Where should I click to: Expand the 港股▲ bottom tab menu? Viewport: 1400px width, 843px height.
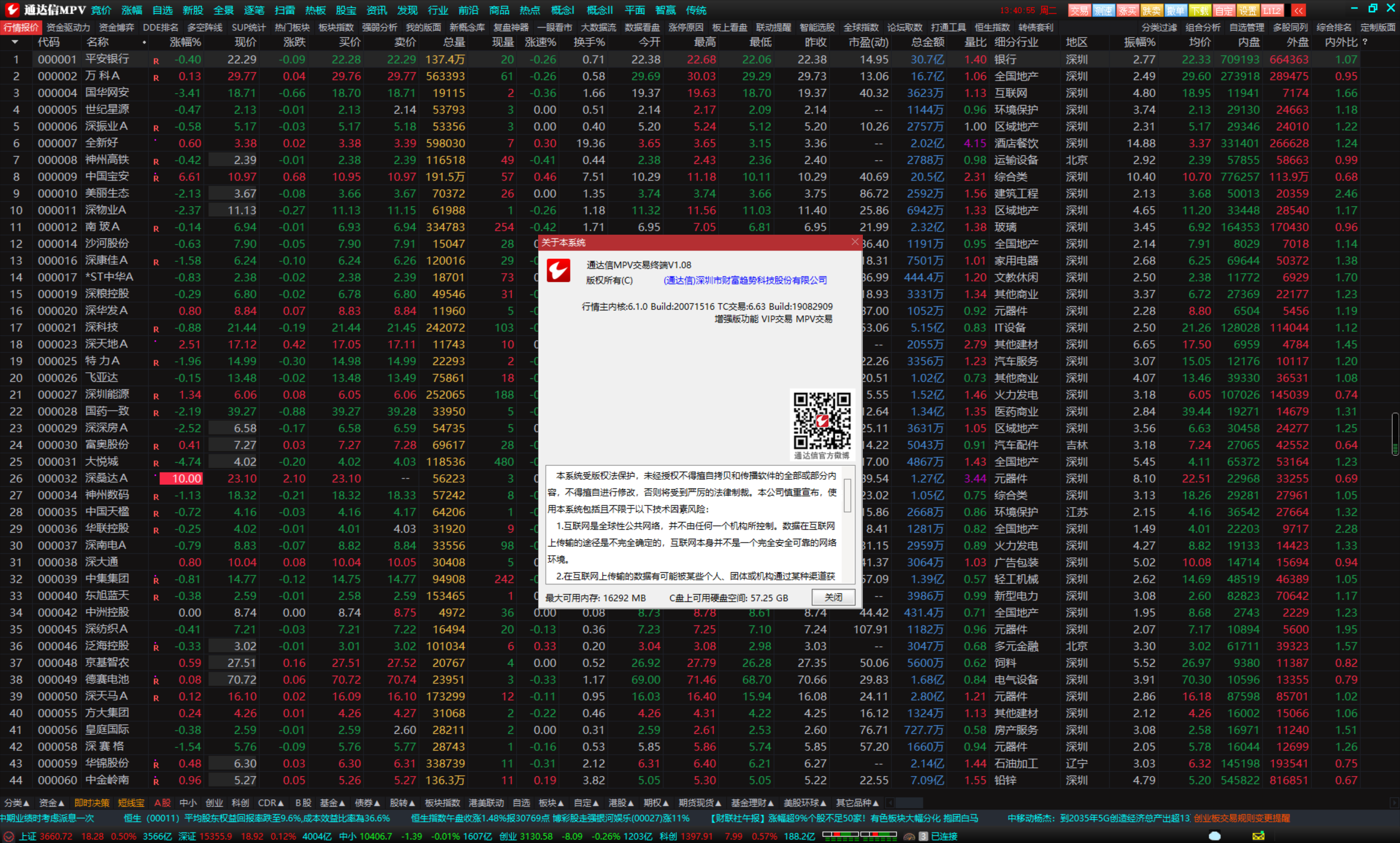[621, 803]
